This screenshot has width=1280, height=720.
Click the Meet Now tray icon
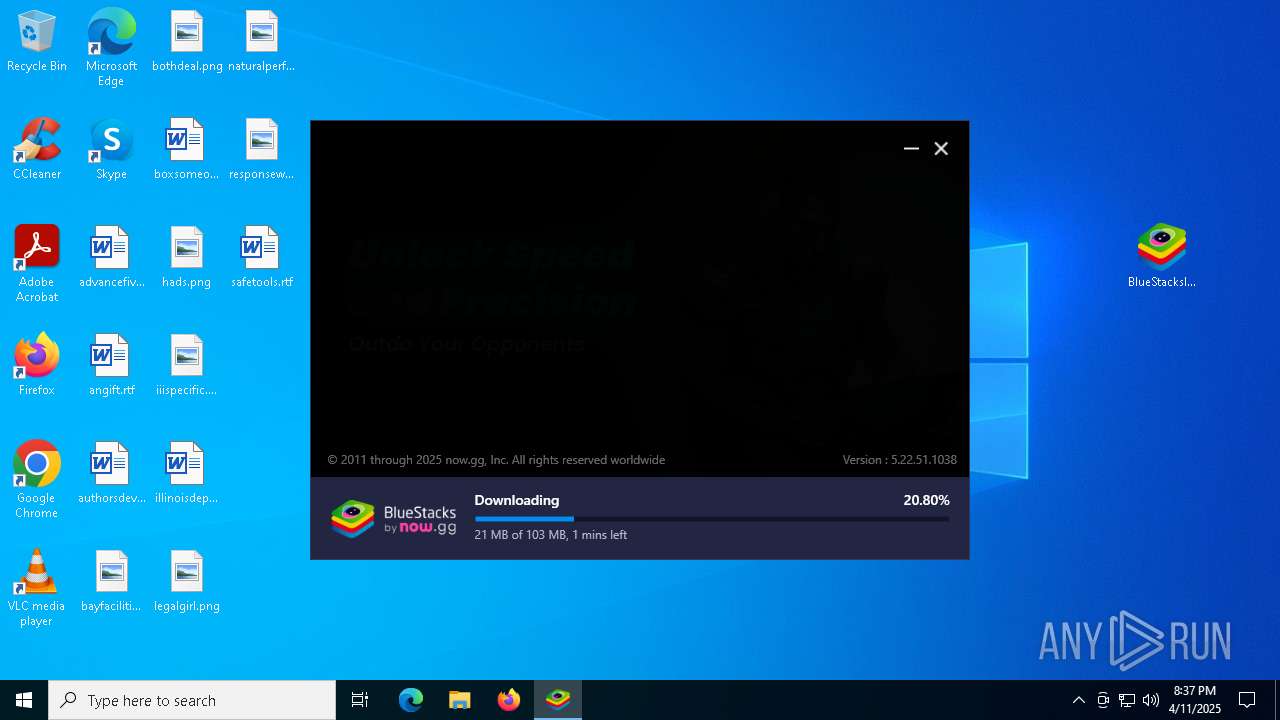(x=1103, y=700)
